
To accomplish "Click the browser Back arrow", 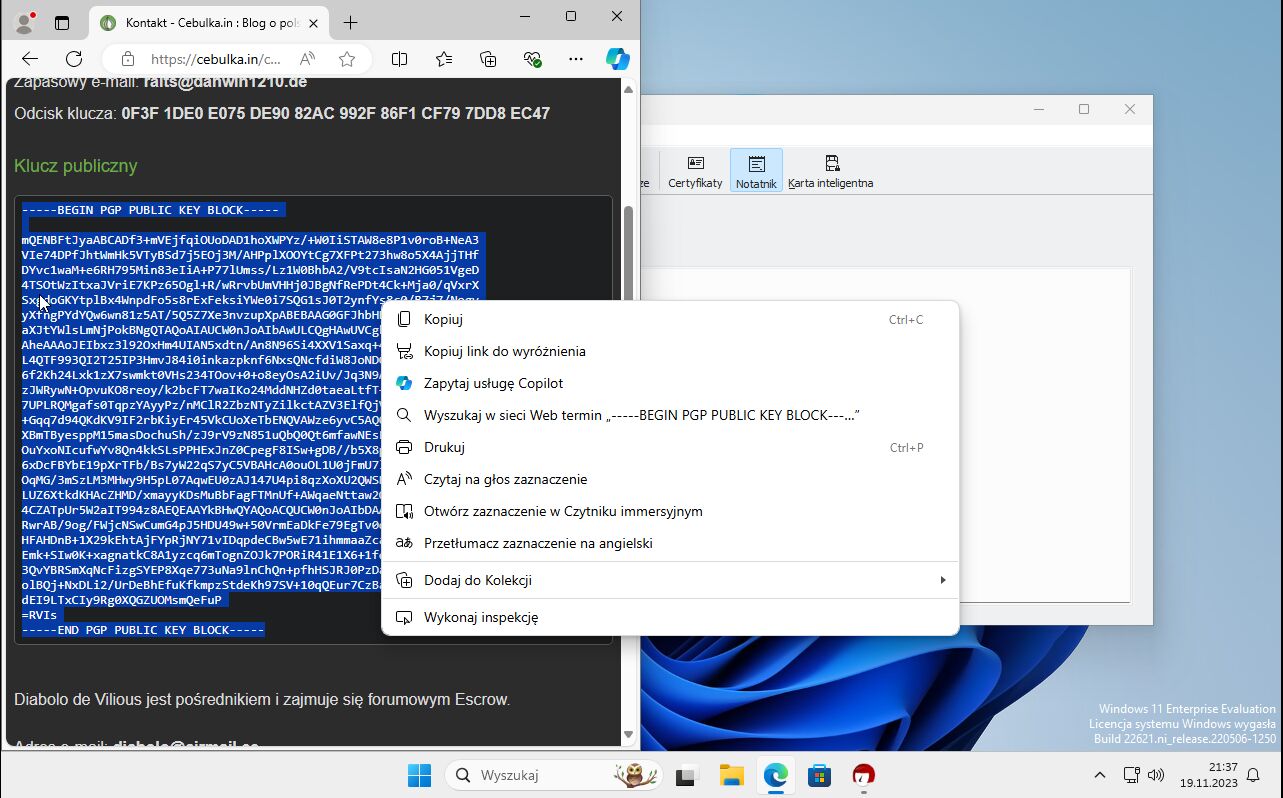I will tap(30, 59).
